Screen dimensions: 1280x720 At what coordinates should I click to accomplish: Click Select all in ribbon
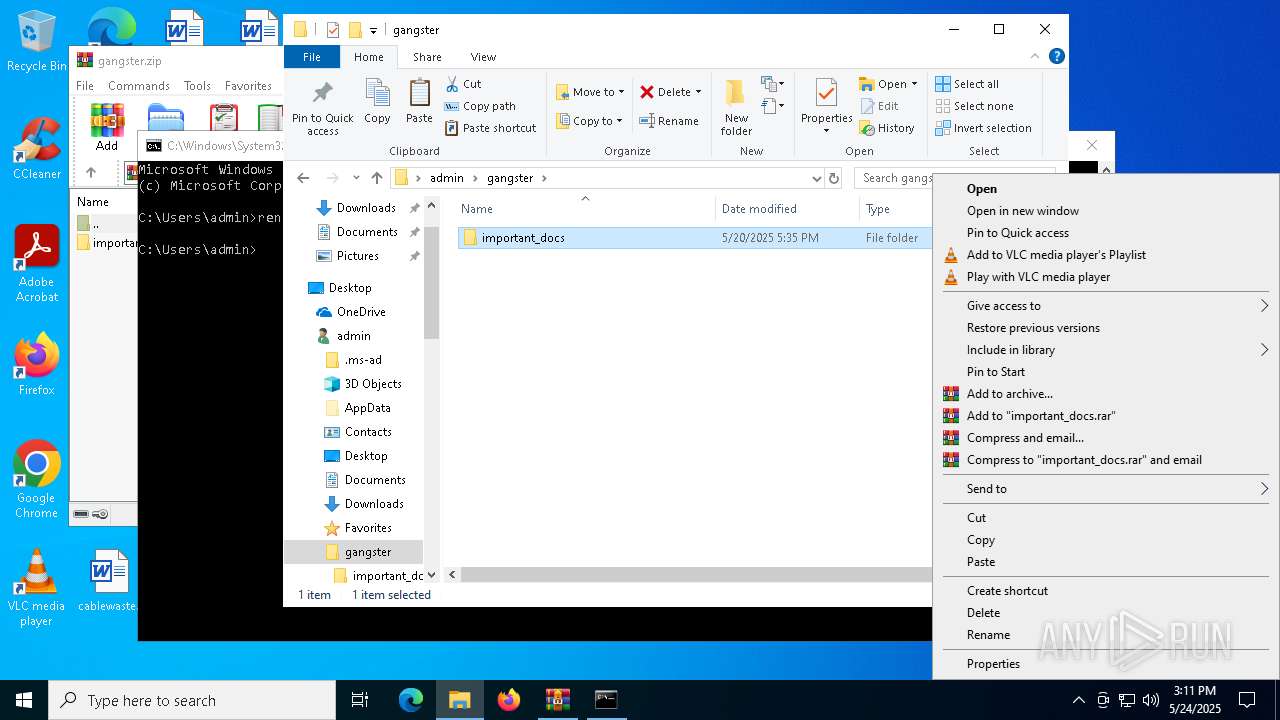[967, 84]
